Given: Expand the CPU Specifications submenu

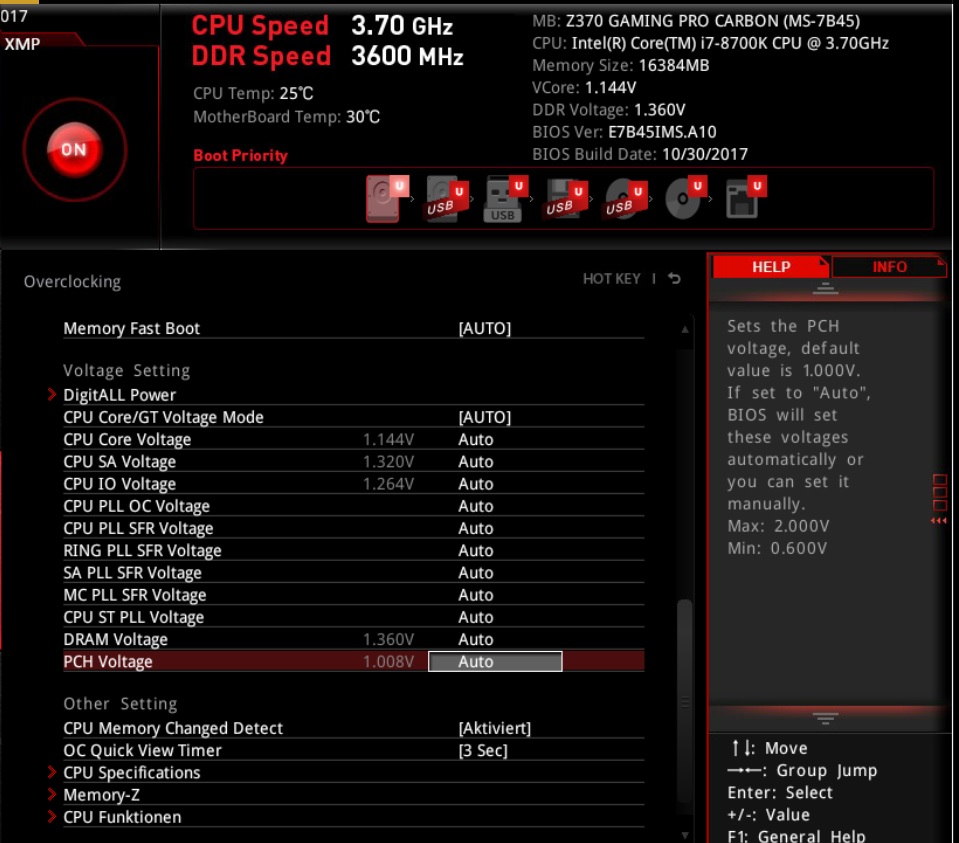Looking at the screenshot, I should (x=131, y=773).
